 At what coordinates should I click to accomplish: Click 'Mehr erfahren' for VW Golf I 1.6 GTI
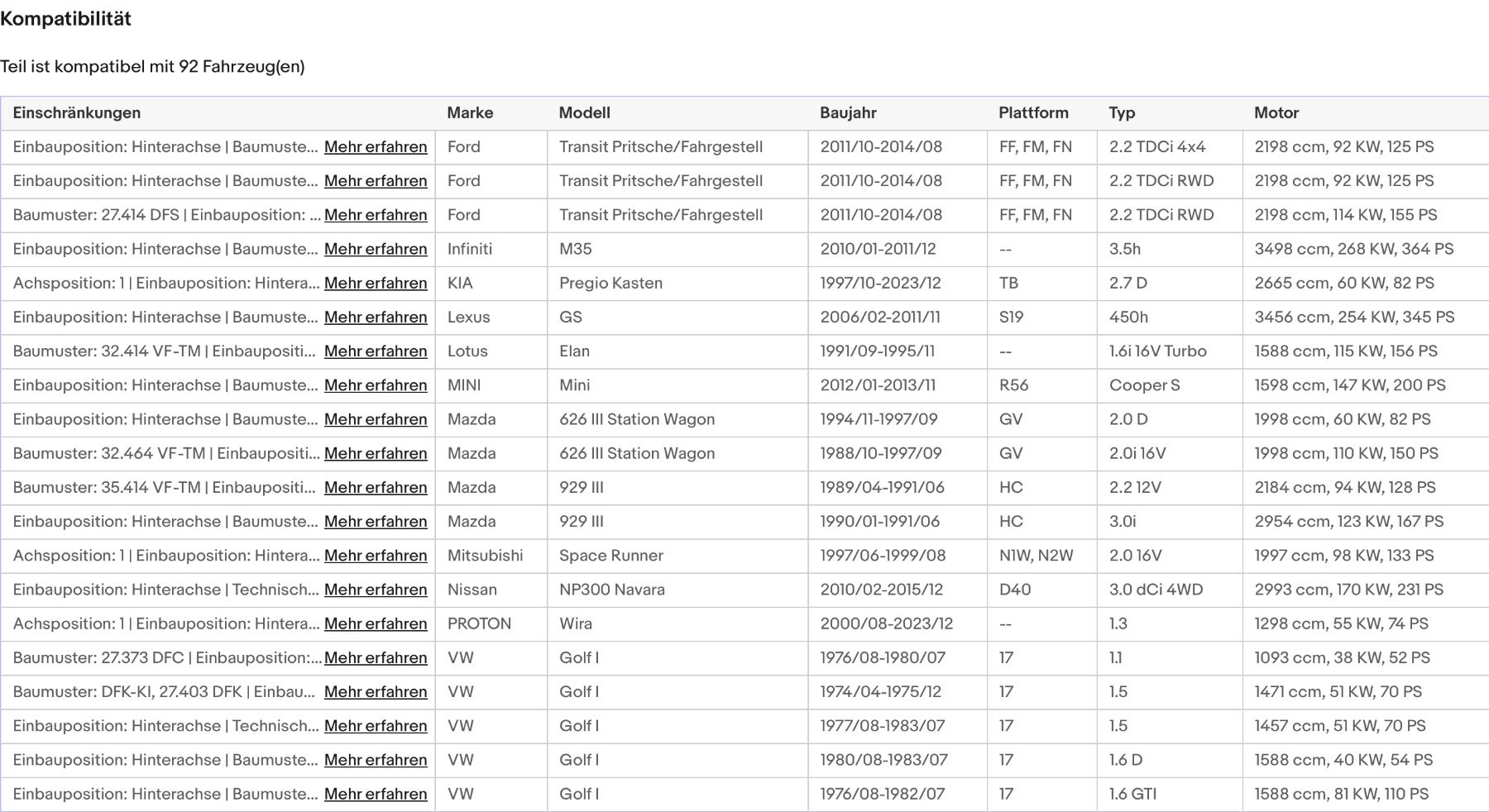click(376, 794)
